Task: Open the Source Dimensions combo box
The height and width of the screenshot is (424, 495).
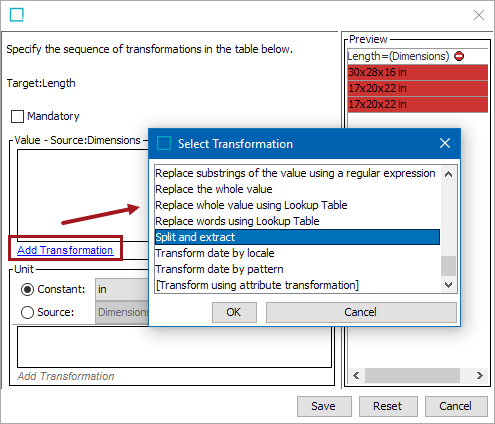Action: click(x=122, y=312)
